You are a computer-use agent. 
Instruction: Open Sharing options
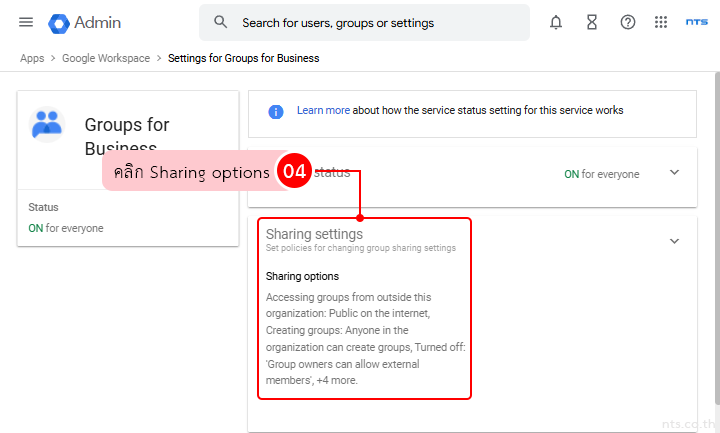tap(302, 276)
